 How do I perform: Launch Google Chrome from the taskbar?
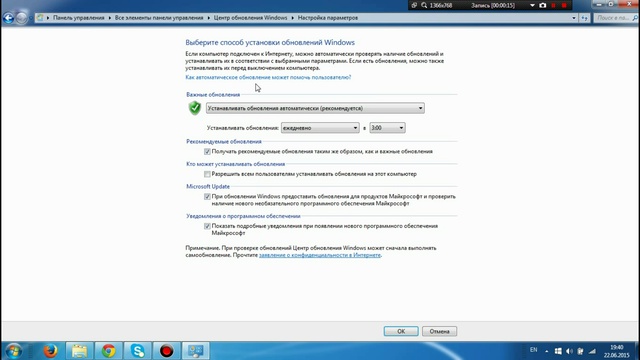[x=109, y=351]
